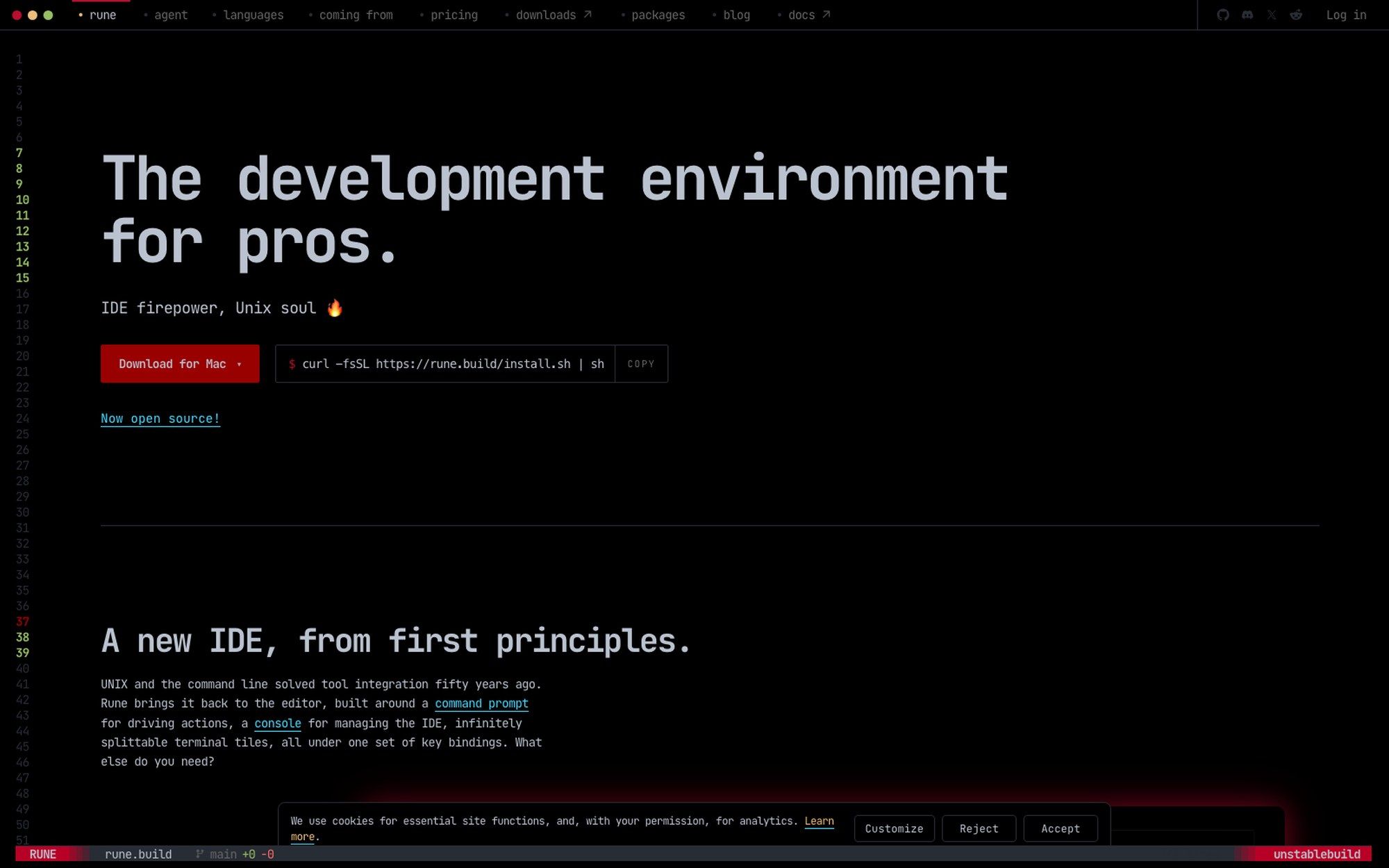Click Log in

pos(1346,15)
